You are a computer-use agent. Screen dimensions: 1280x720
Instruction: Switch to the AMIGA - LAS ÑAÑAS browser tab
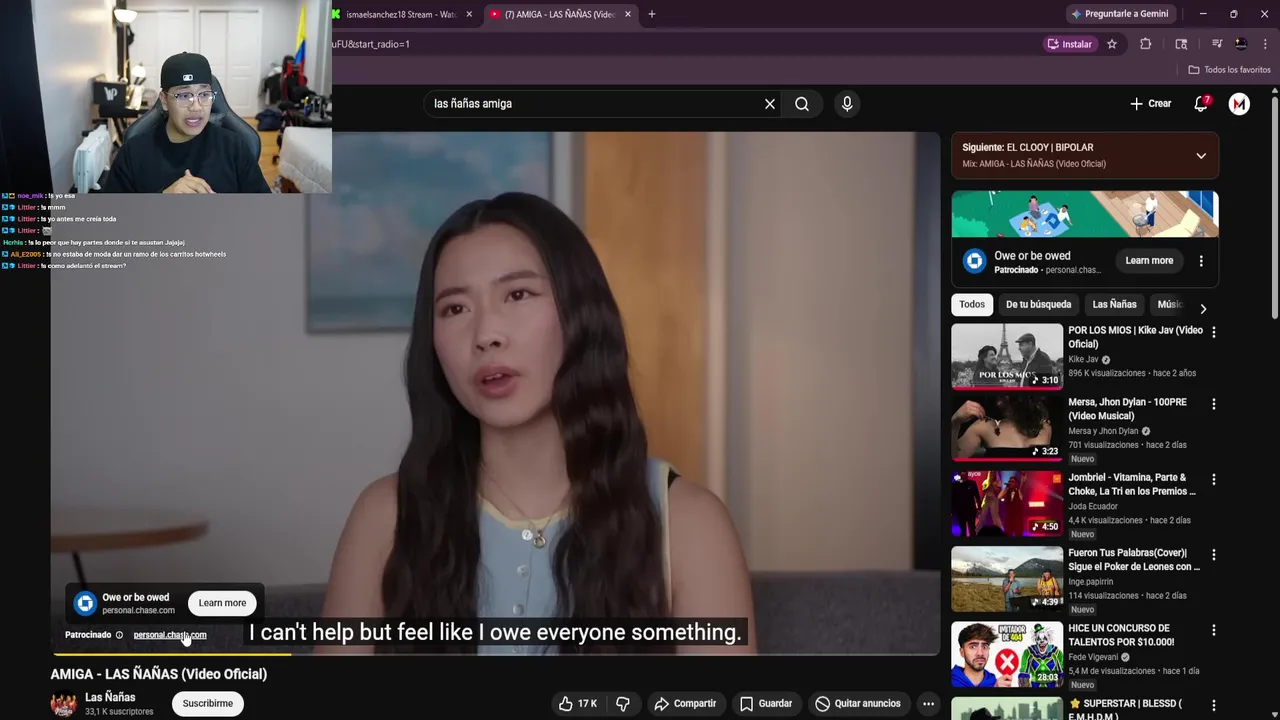coord(560,14)
